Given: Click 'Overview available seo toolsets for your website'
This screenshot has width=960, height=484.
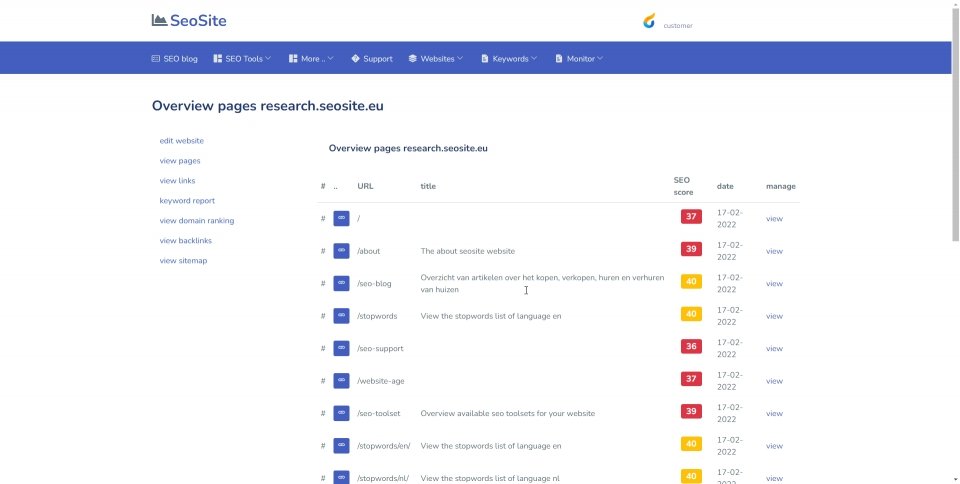Looking at the screenshot, I should [x=508, y=413].
